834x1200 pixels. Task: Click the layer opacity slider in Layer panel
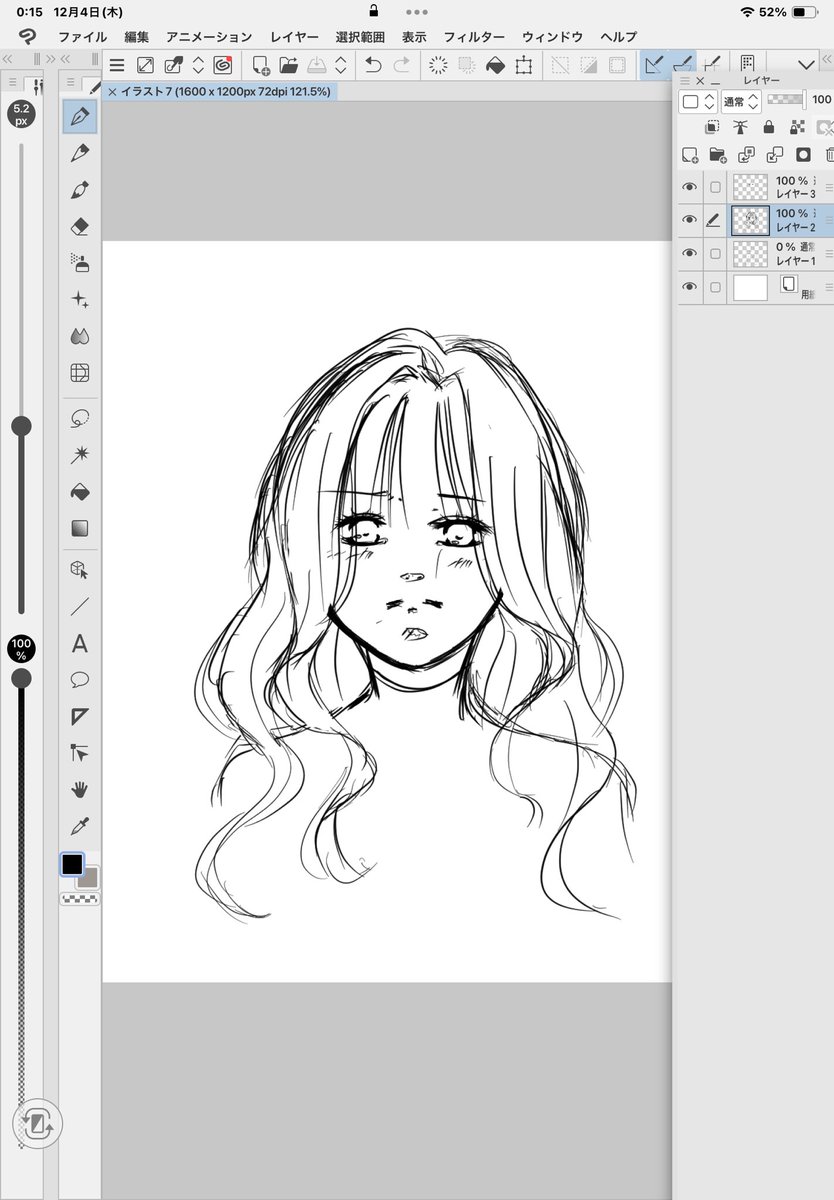tap(786, 100)
